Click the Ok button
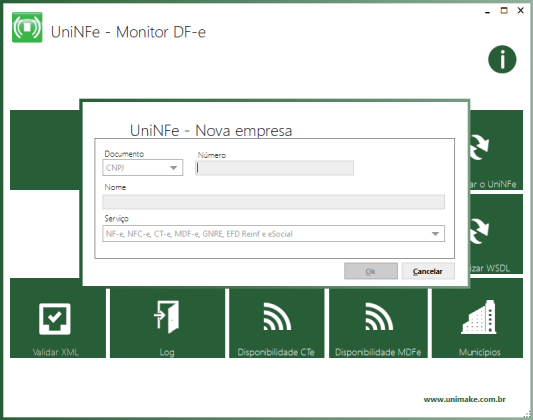This screenshot has height=420, width=533. tap(371, 271)
